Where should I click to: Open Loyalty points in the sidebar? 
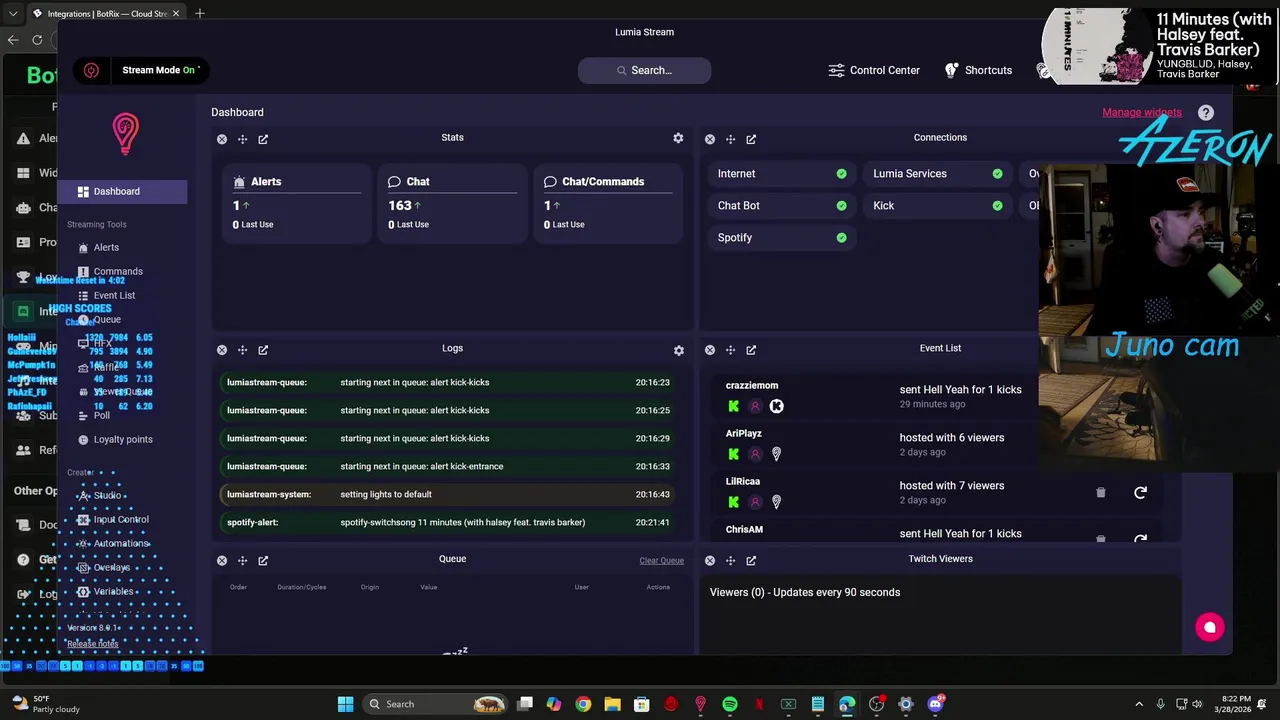point(115,439)
